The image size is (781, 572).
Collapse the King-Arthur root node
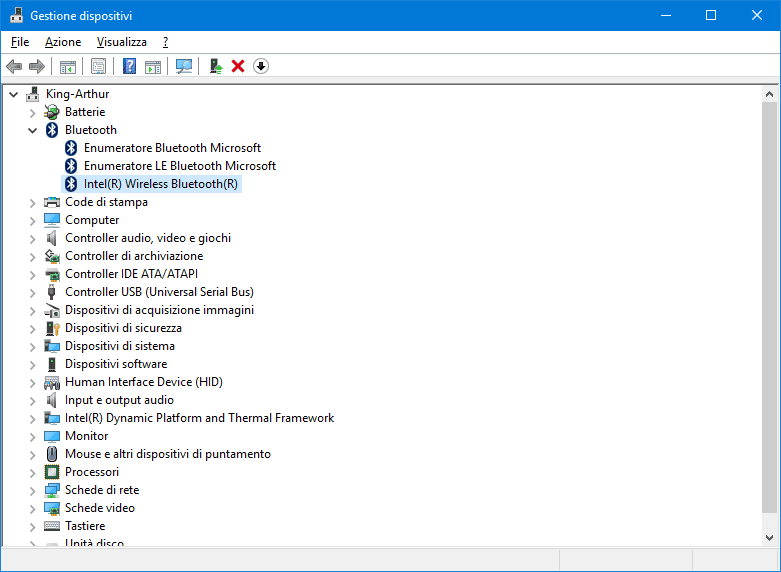coord(14,94)
